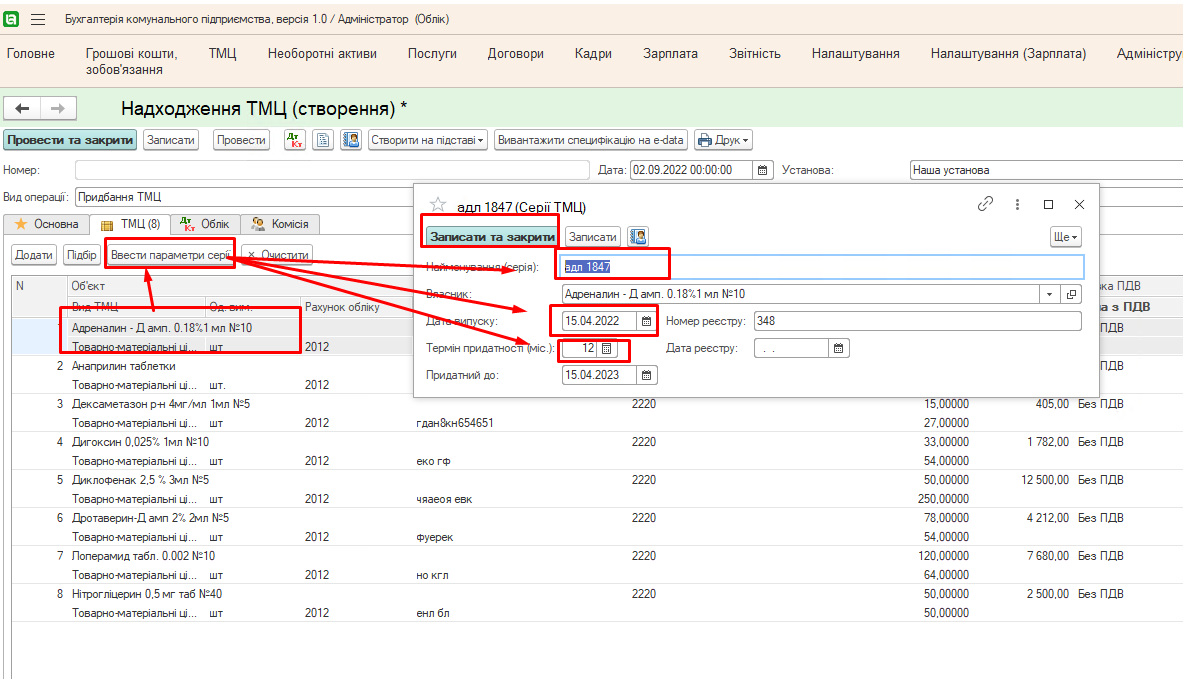
Task: Expand the Друк print dropdown
Action: pyautogui.click(x=723, y=140)
